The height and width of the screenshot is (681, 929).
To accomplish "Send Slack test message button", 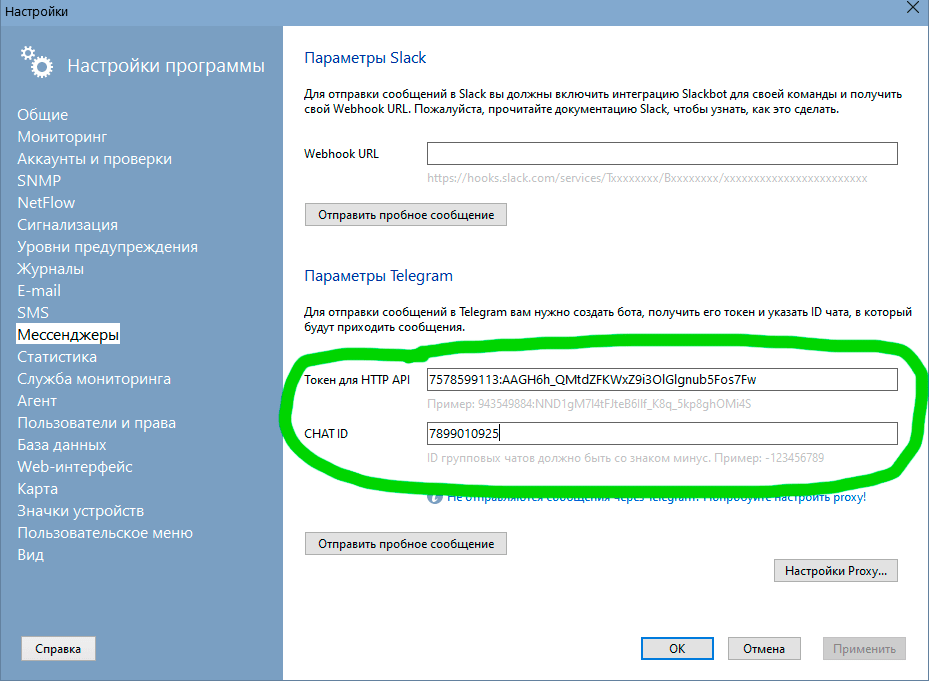I will 406,215.
